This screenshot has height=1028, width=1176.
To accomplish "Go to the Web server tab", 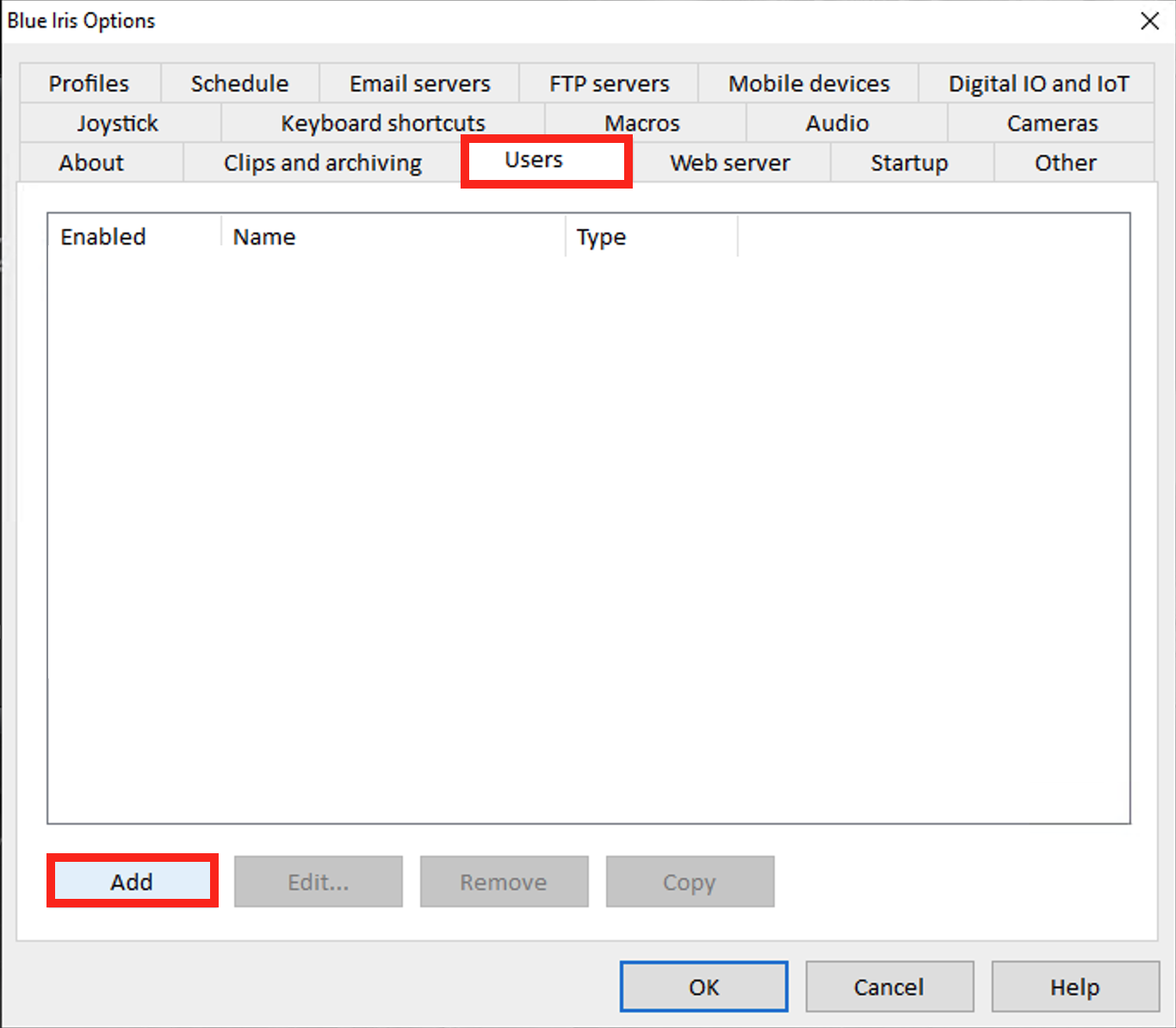I will pos(730,163).
